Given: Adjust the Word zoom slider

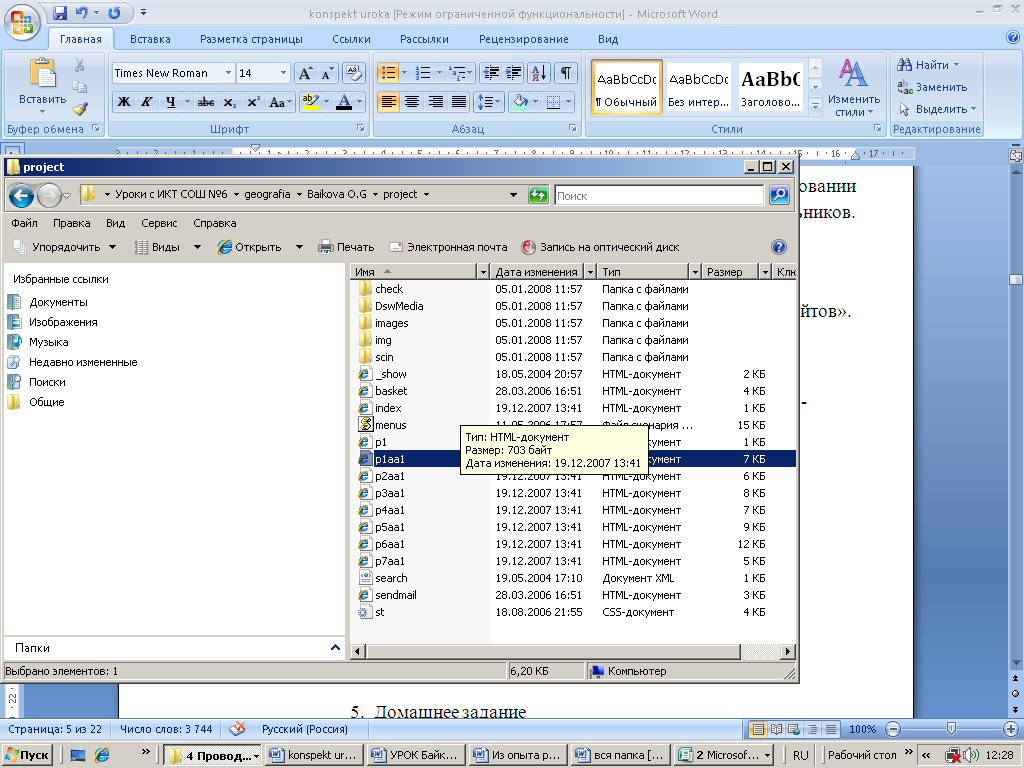Looking at the screenshot, I should (x=951, y=729).
